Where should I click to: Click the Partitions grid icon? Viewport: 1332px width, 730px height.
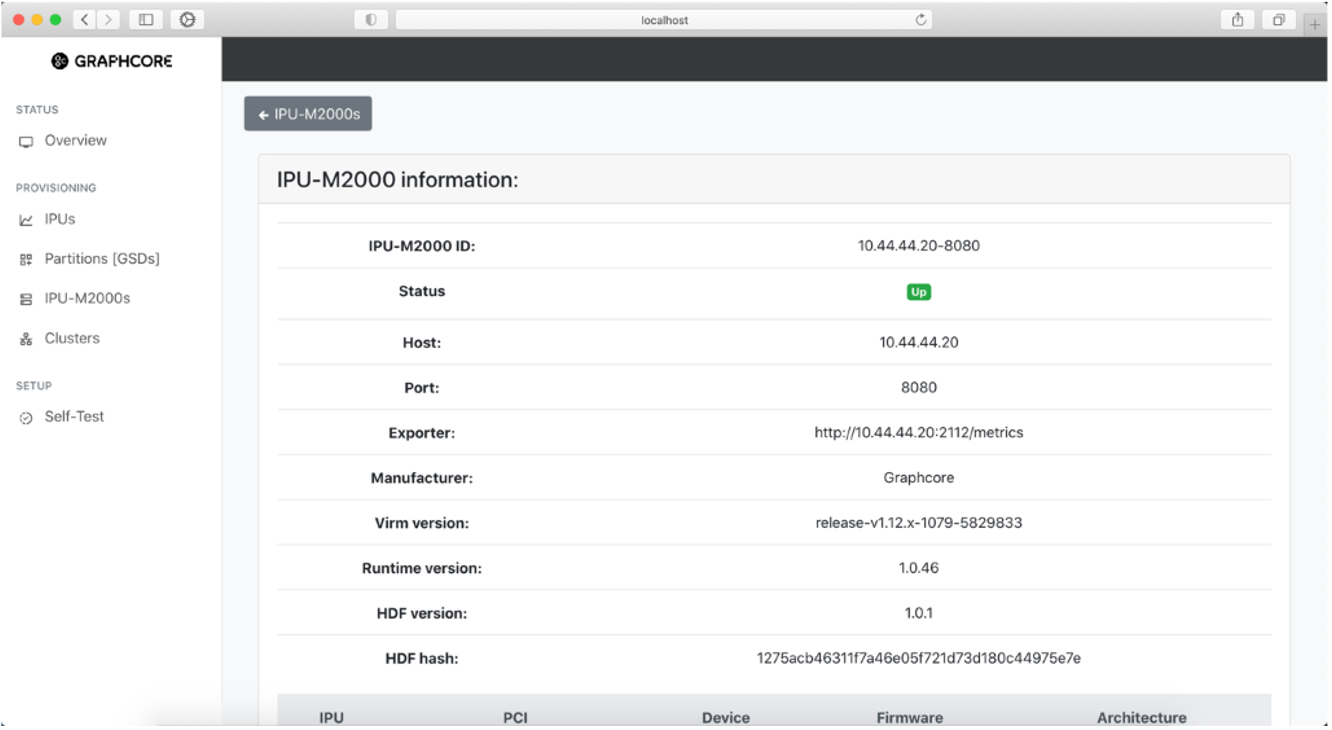26,260
